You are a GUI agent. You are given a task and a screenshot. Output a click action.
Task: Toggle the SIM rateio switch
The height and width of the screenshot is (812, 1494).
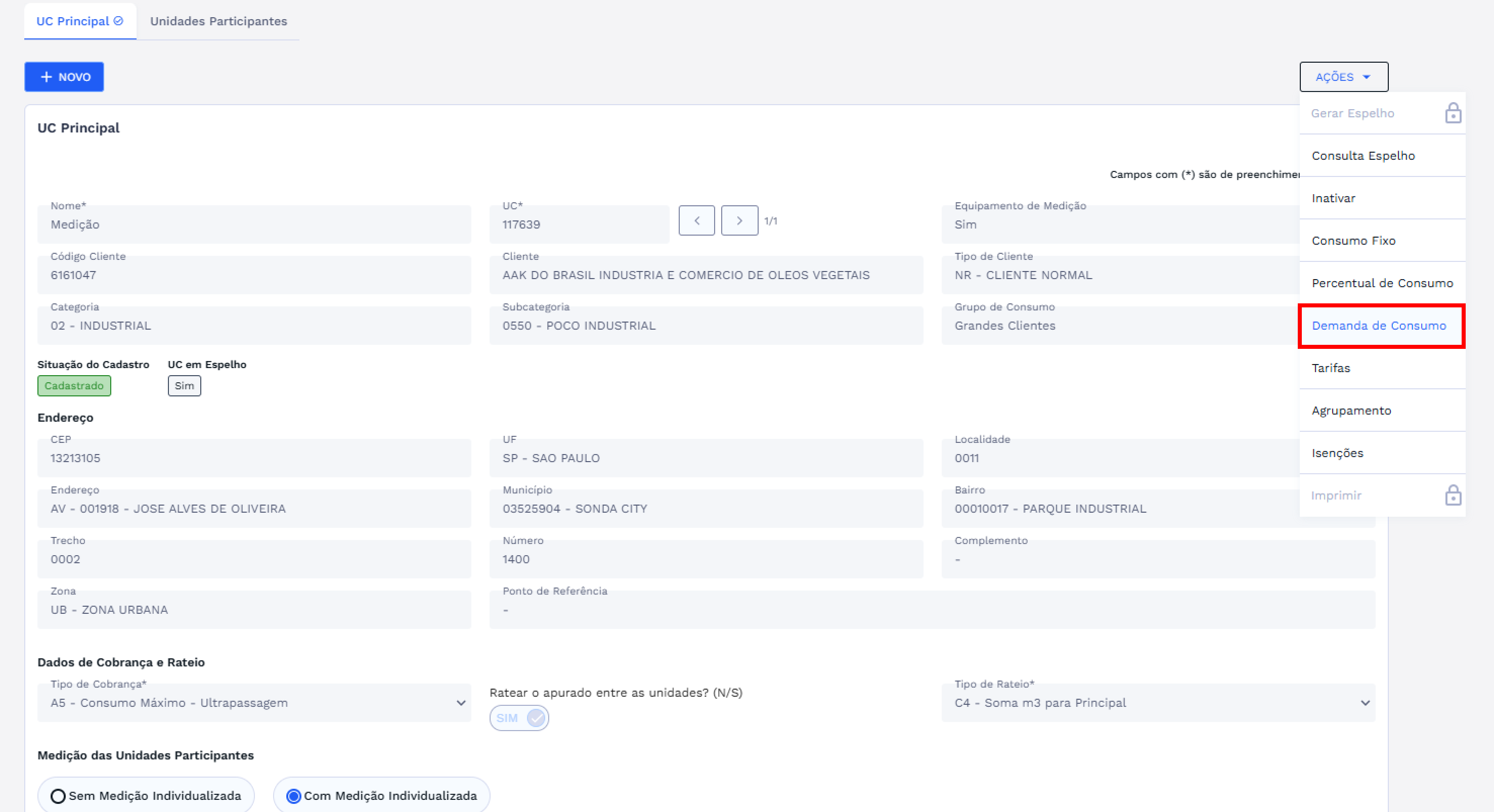(x=519, y=718)
